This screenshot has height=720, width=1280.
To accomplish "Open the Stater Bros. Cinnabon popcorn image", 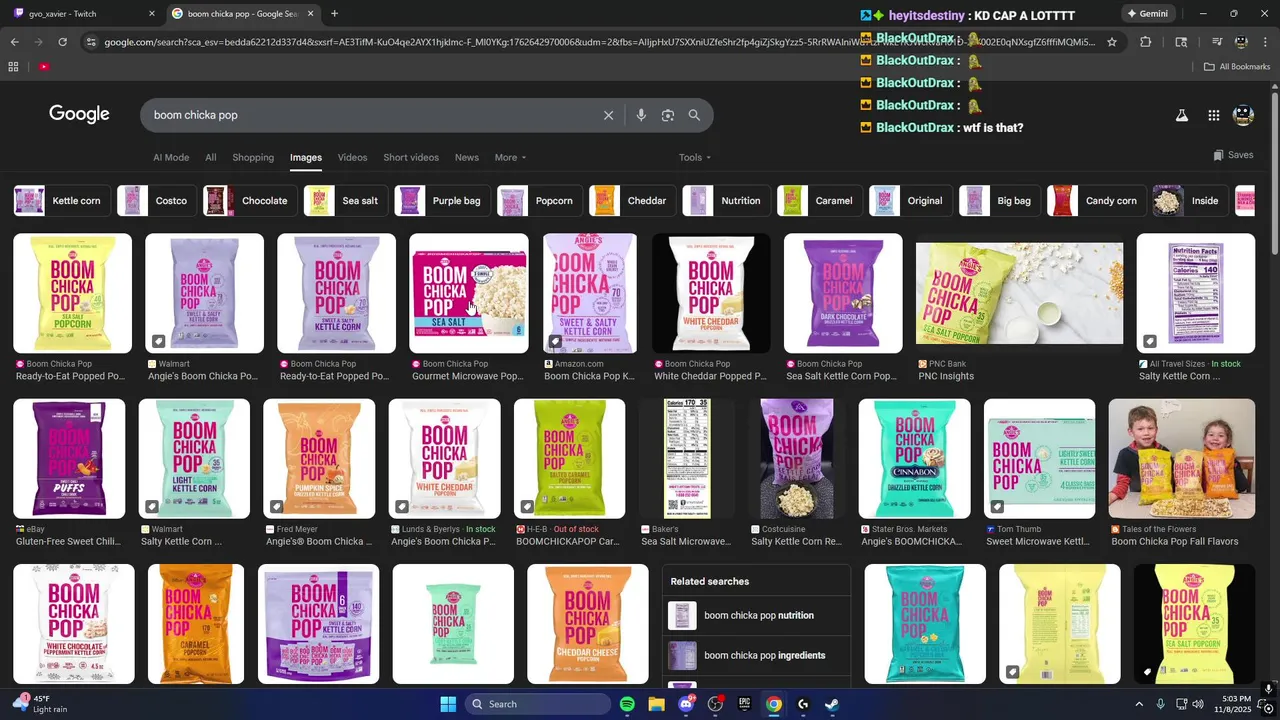I will tap(915, 458).
